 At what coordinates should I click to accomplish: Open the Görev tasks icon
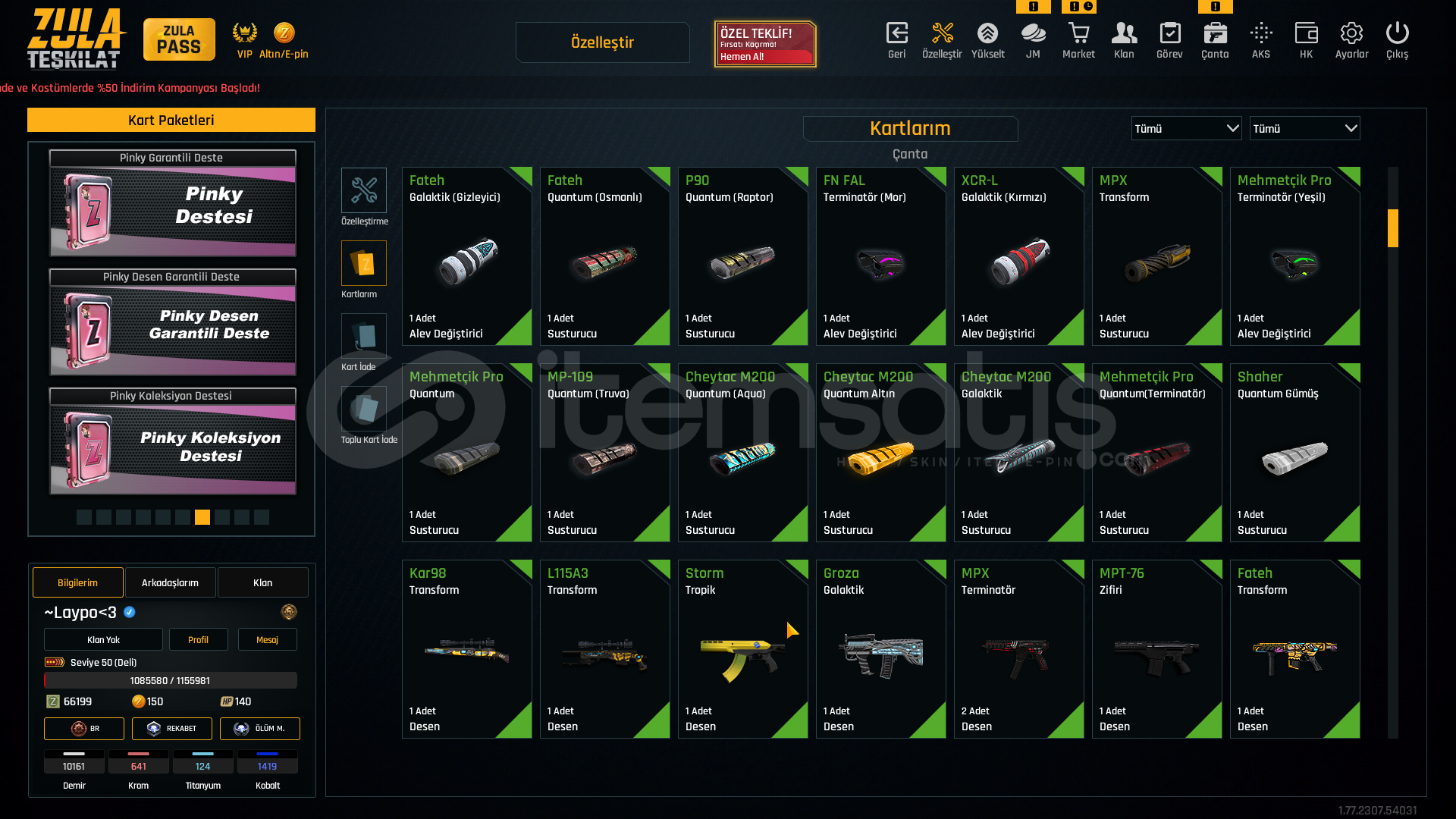tap(1170, 33)
